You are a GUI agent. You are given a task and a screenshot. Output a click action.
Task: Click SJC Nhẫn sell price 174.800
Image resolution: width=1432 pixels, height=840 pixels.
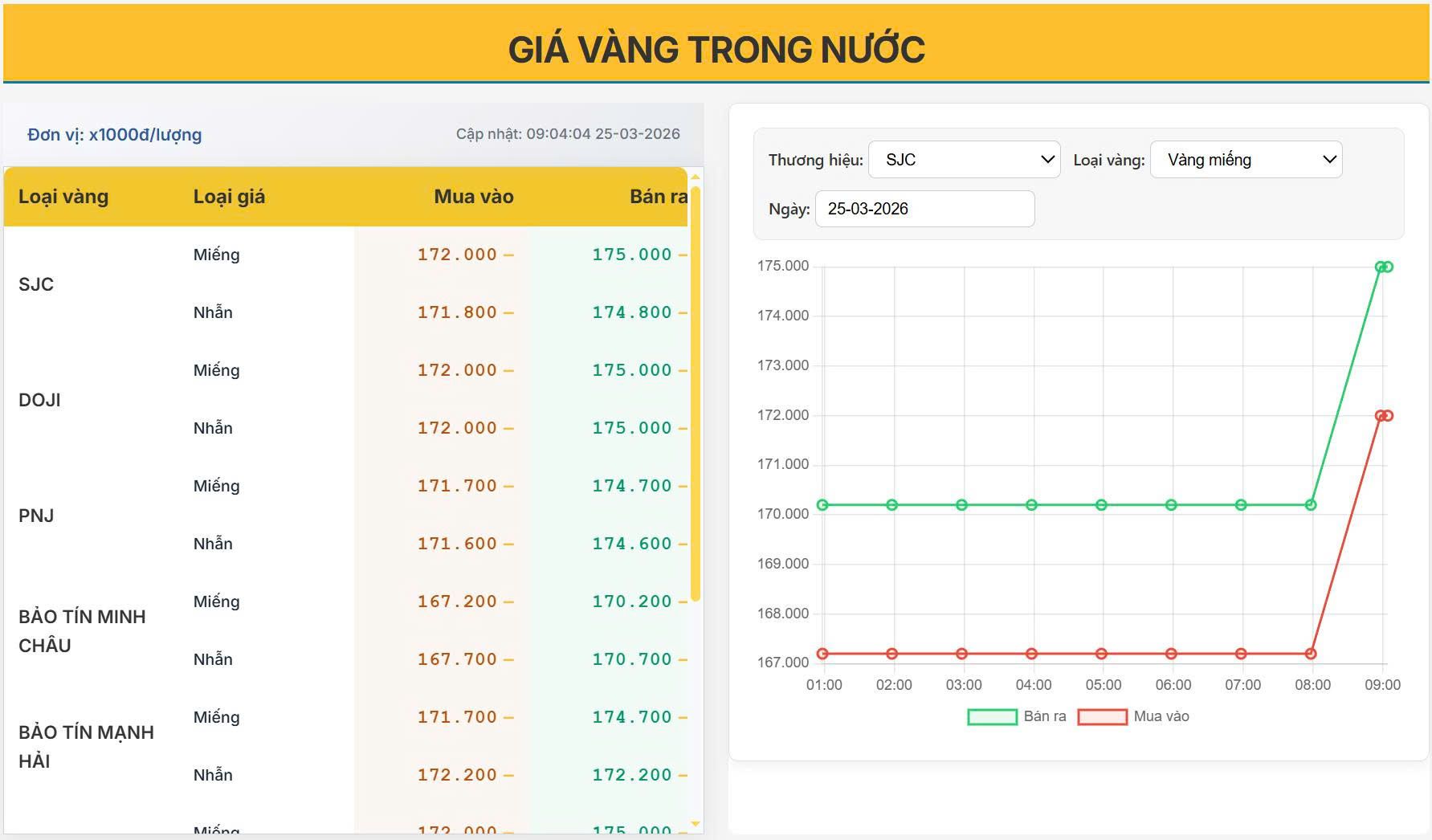point(632,312)
